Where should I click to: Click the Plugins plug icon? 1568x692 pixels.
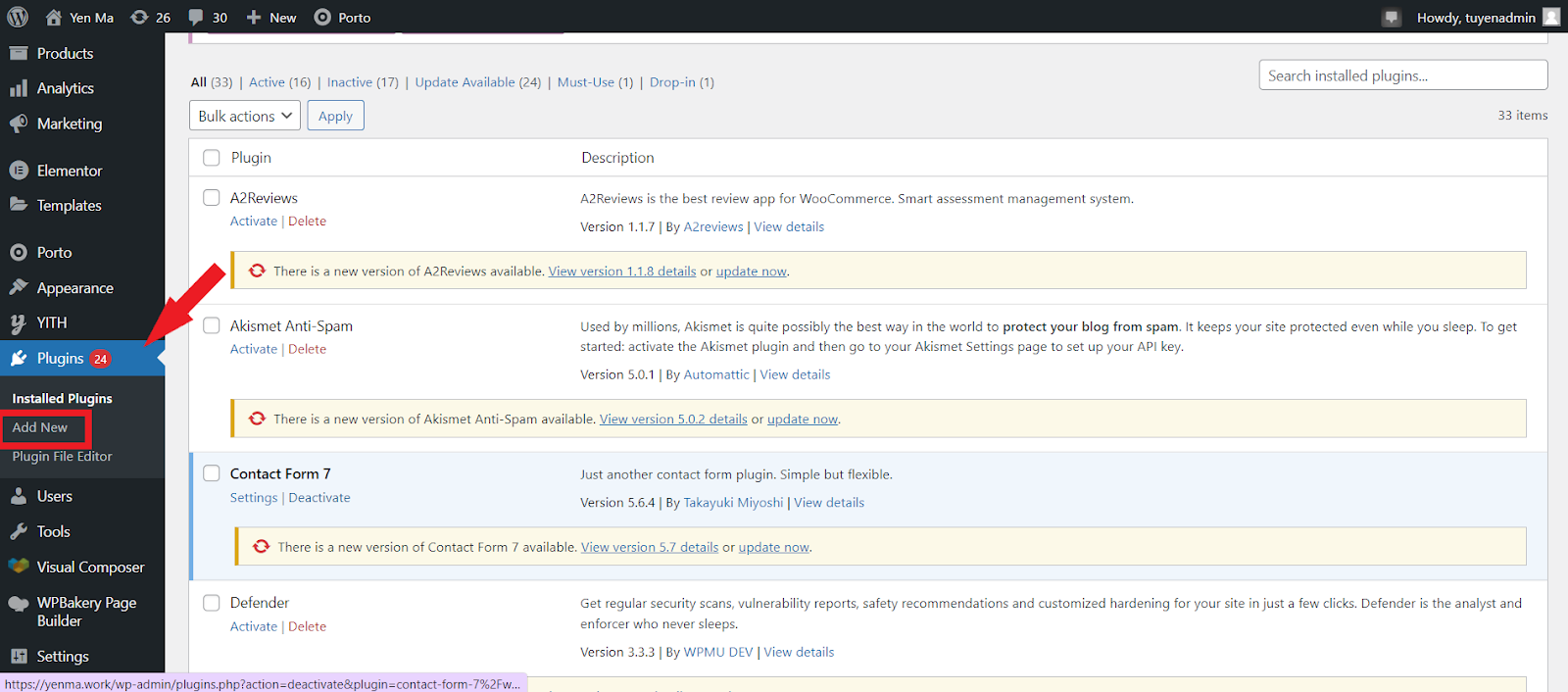click(x=19, y=358)
